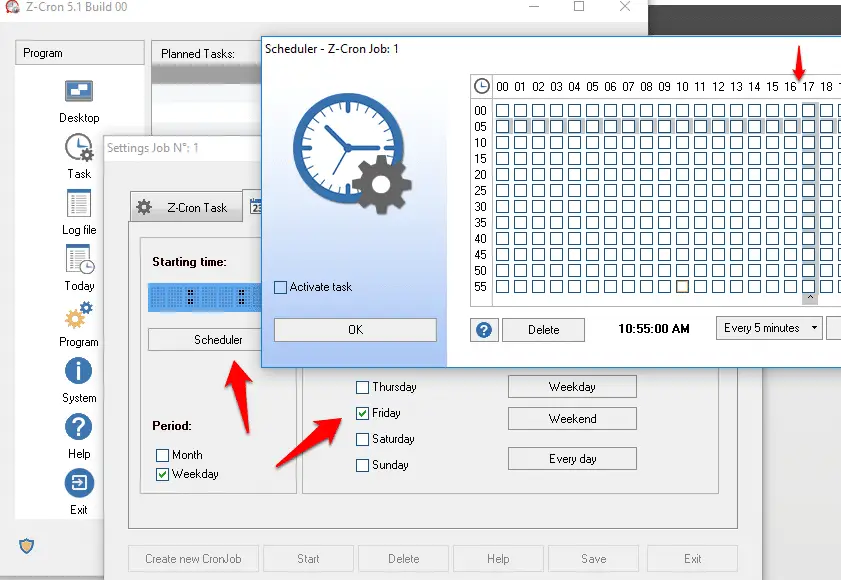The image size is (841, 580).
Task: Click the Z-Cron app icon in title bar
Action: point(12,6)
